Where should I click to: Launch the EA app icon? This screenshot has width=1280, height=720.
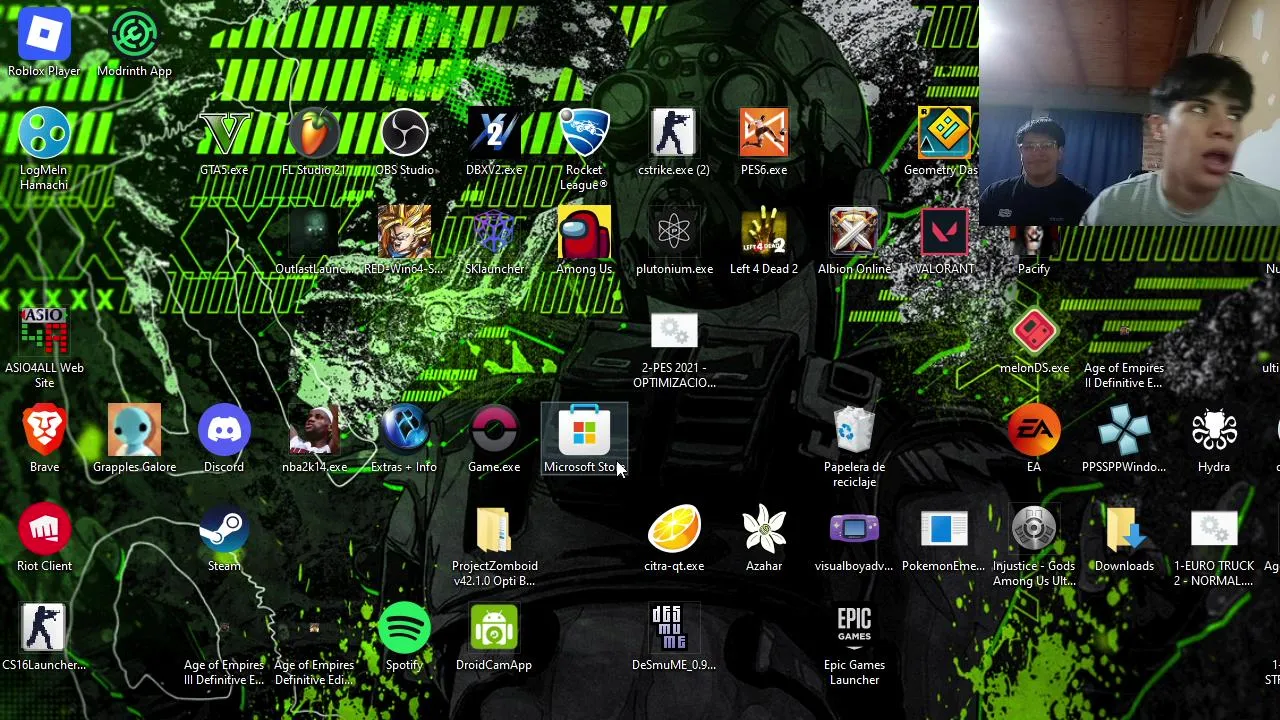tap(1034, 430)
